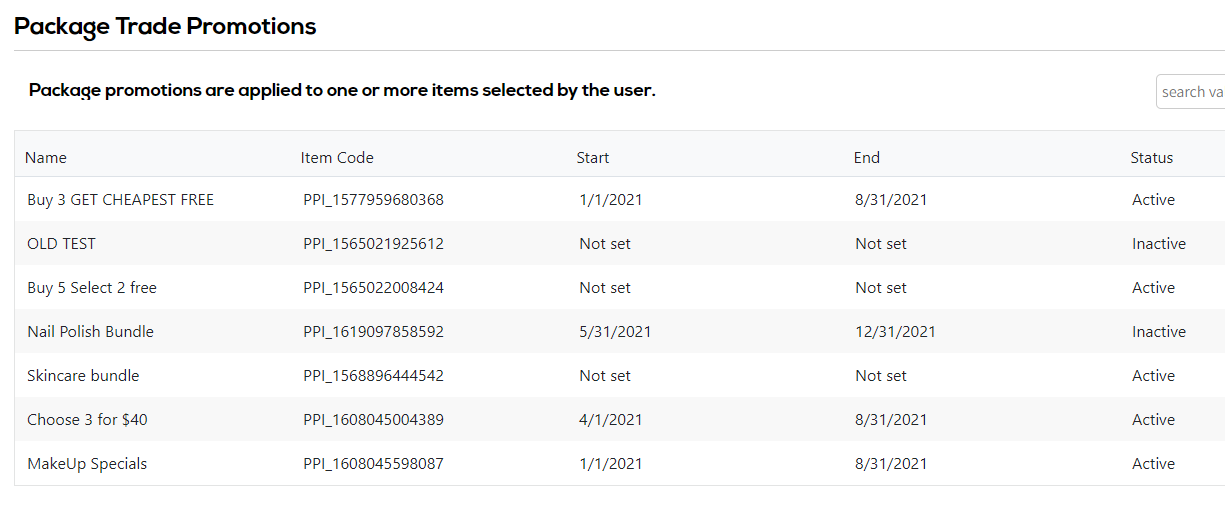The image size is (1225, 516).
Task: Open the Skincare bundle promotion
Action: 83,375
